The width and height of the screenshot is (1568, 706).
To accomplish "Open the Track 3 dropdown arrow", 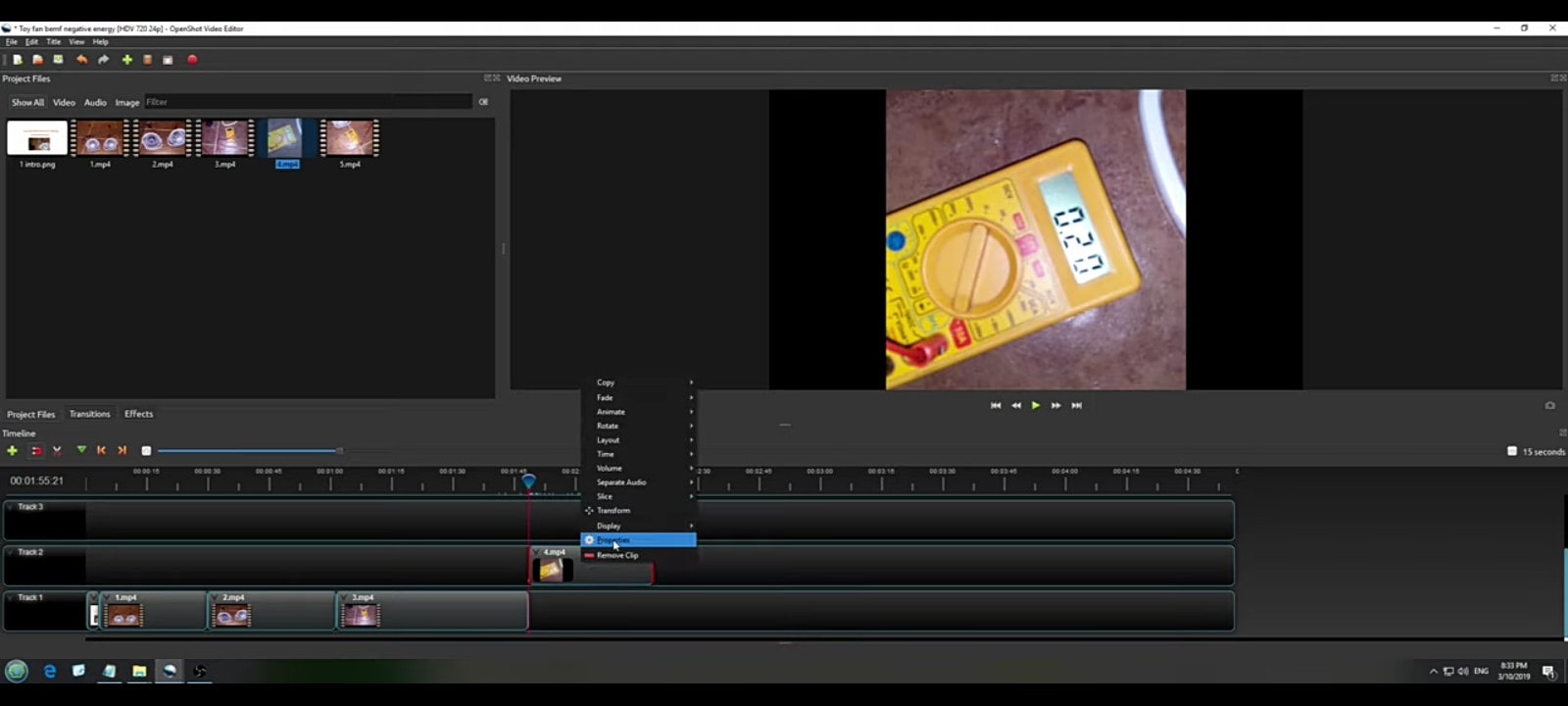I will 10,507.
